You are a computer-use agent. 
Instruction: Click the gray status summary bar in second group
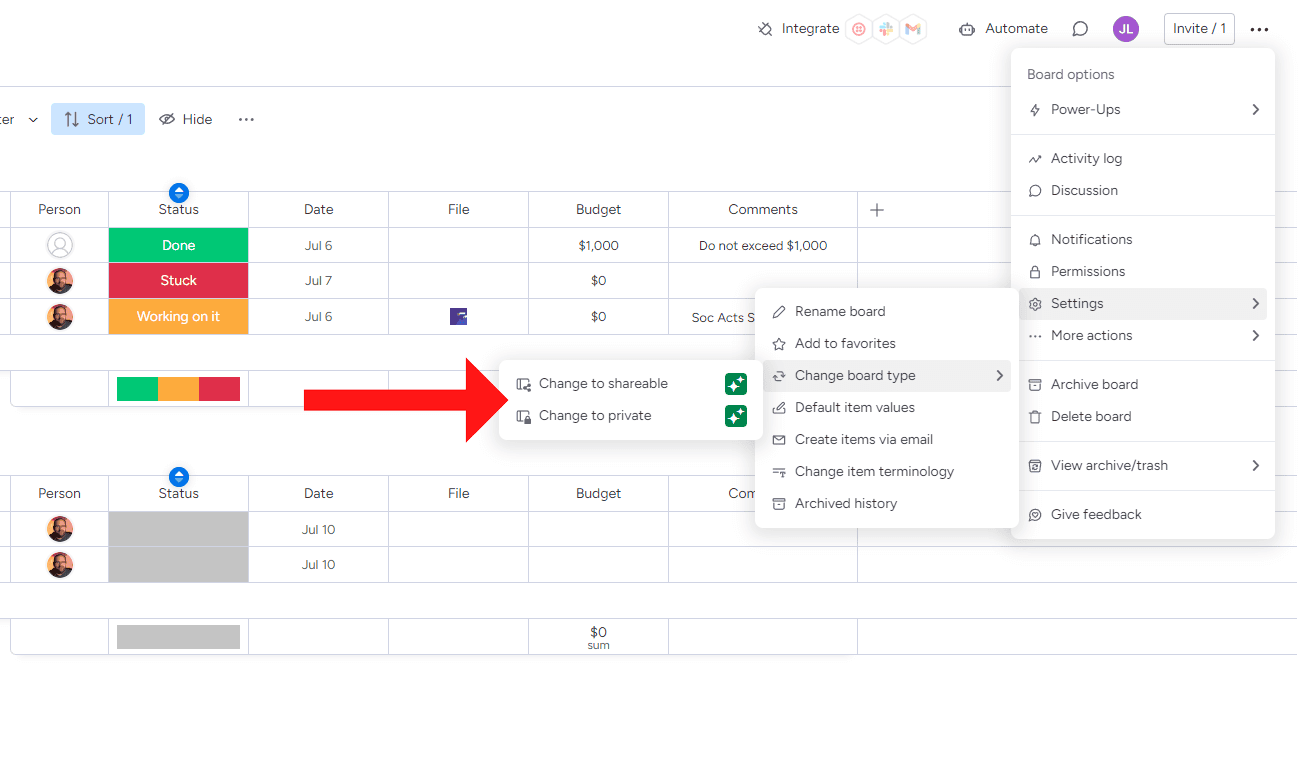pyautogui.click(x=178, y=637)
